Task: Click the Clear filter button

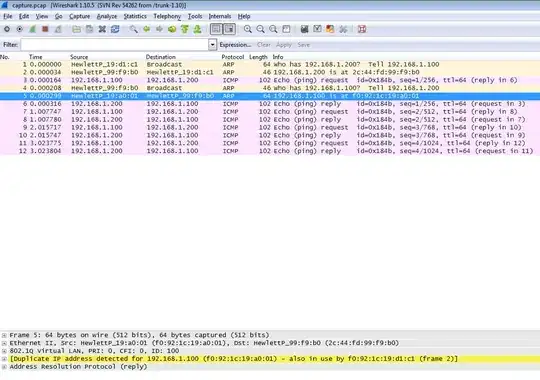Action: coord(263,45)
